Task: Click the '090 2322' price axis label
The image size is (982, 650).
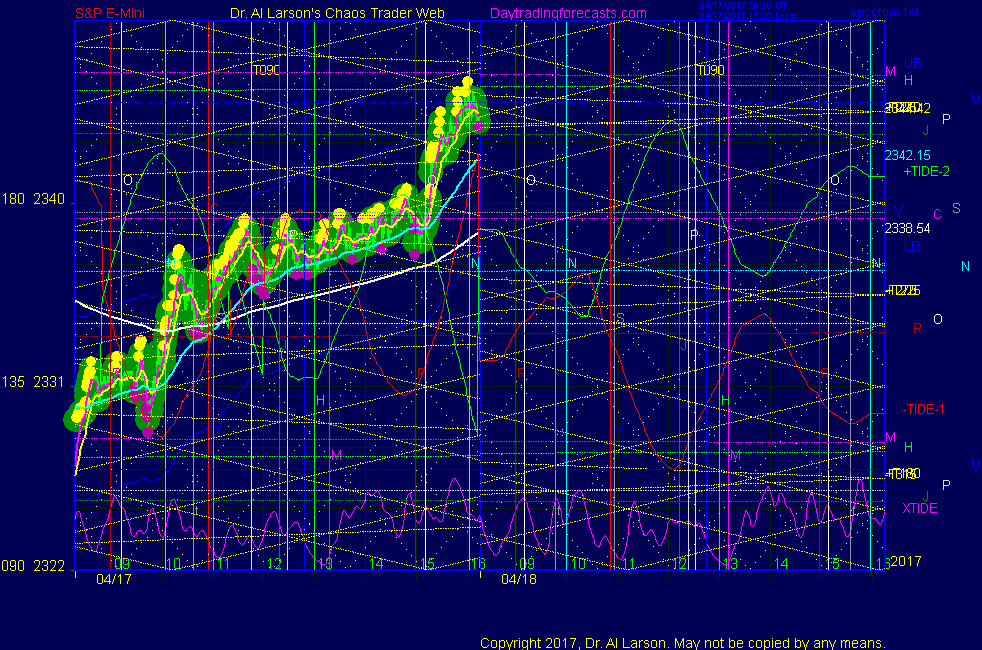Action: tap(33, 566)
